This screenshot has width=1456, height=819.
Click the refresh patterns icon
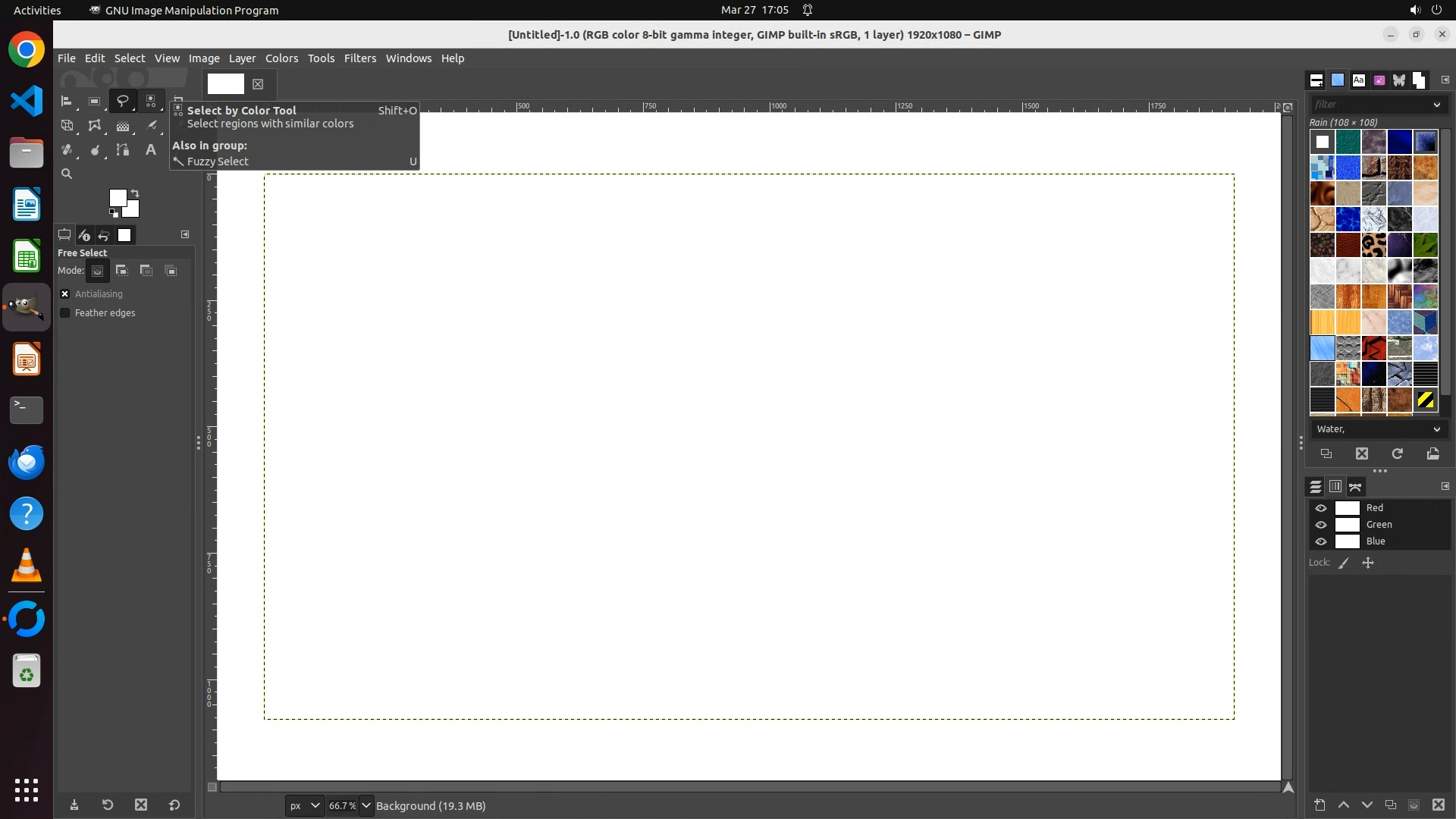click(1397, 453)
